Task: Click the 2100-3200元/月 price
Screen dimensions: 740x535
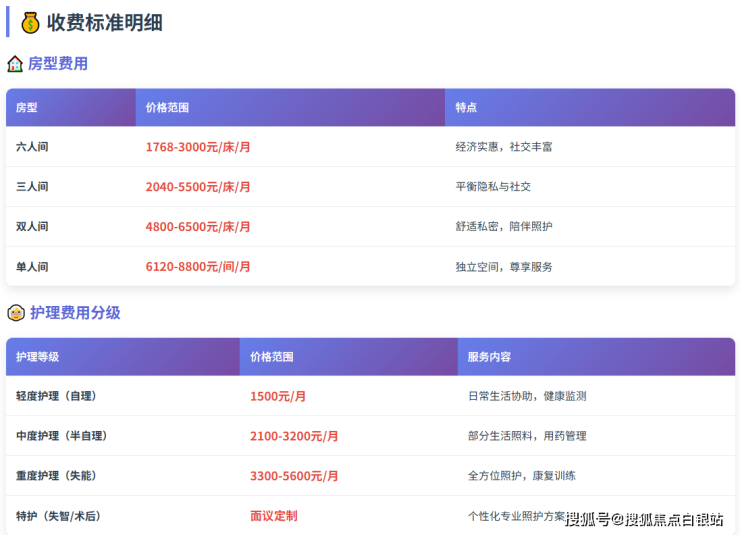Action: pyautogui.click(x=294, y=436)
